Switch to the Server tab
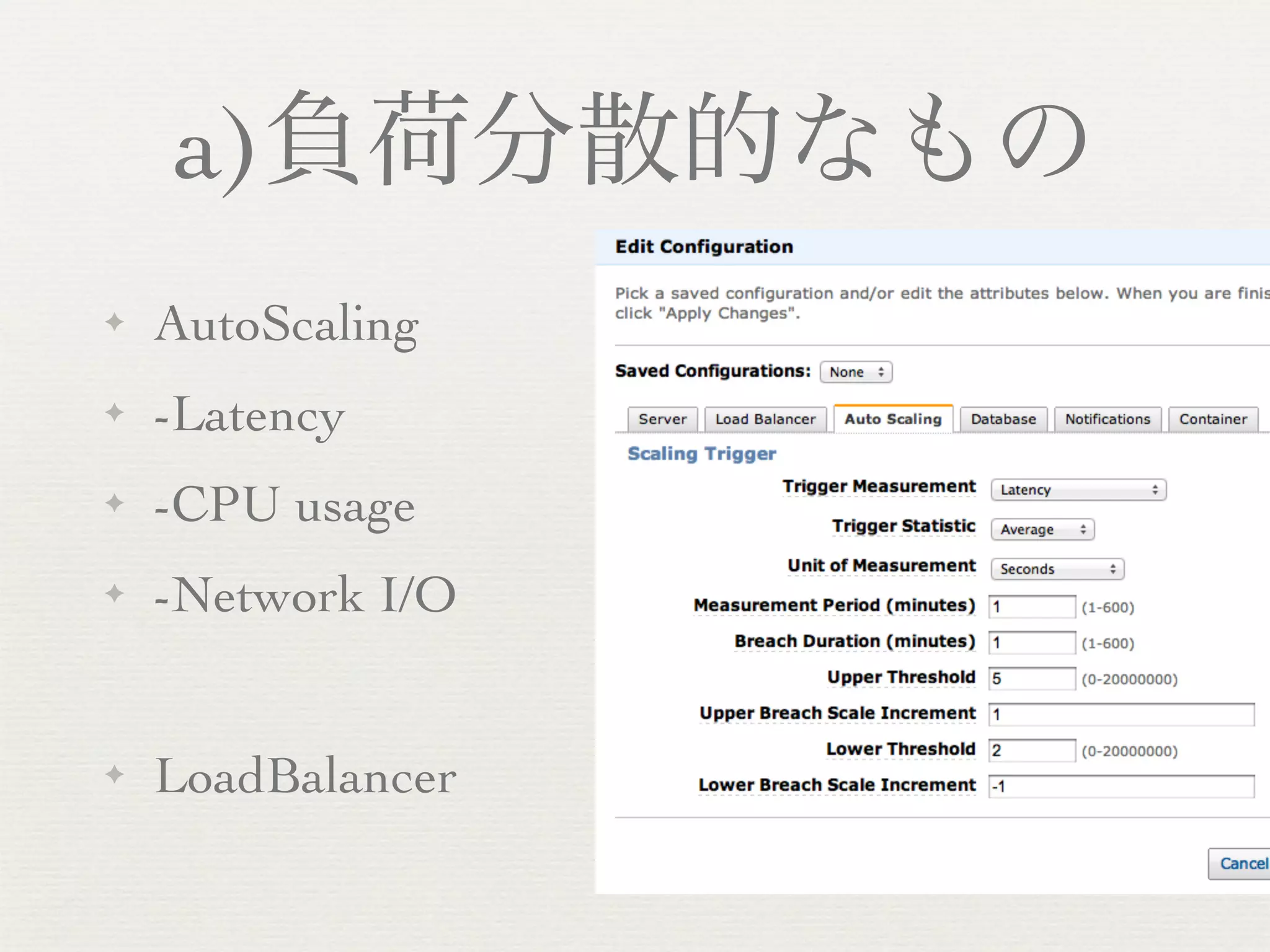This screenshot has height=952, width=1270. click(x=662, y=420)
